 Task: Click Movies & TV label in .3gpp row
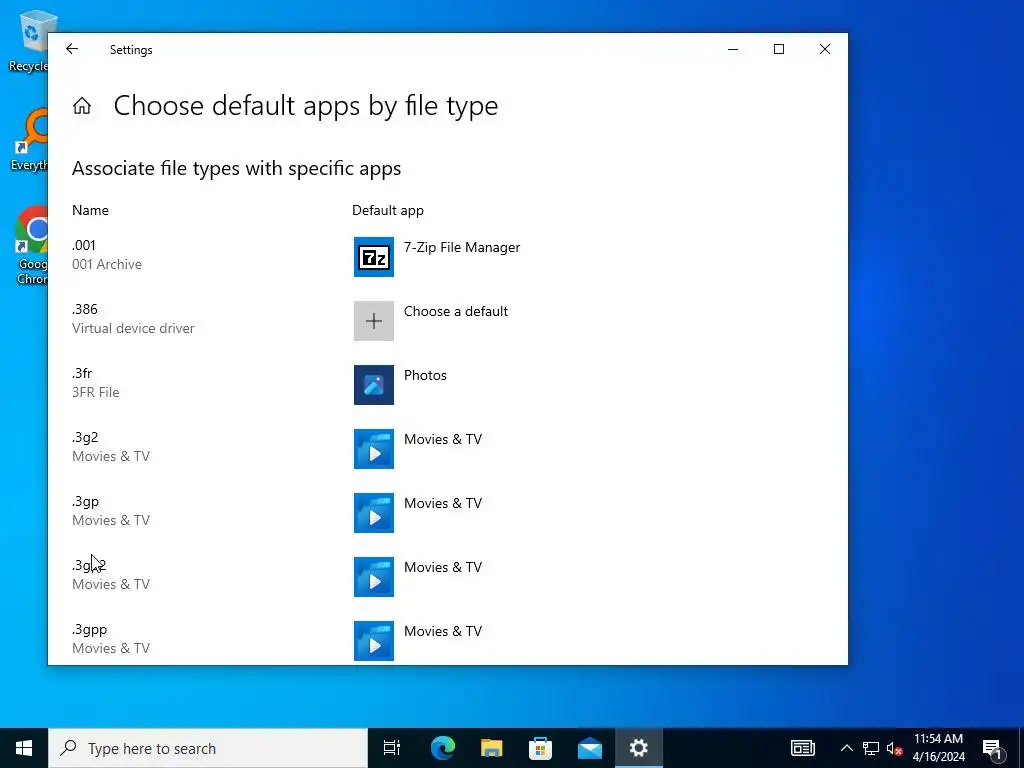click(x=443, y=632)
